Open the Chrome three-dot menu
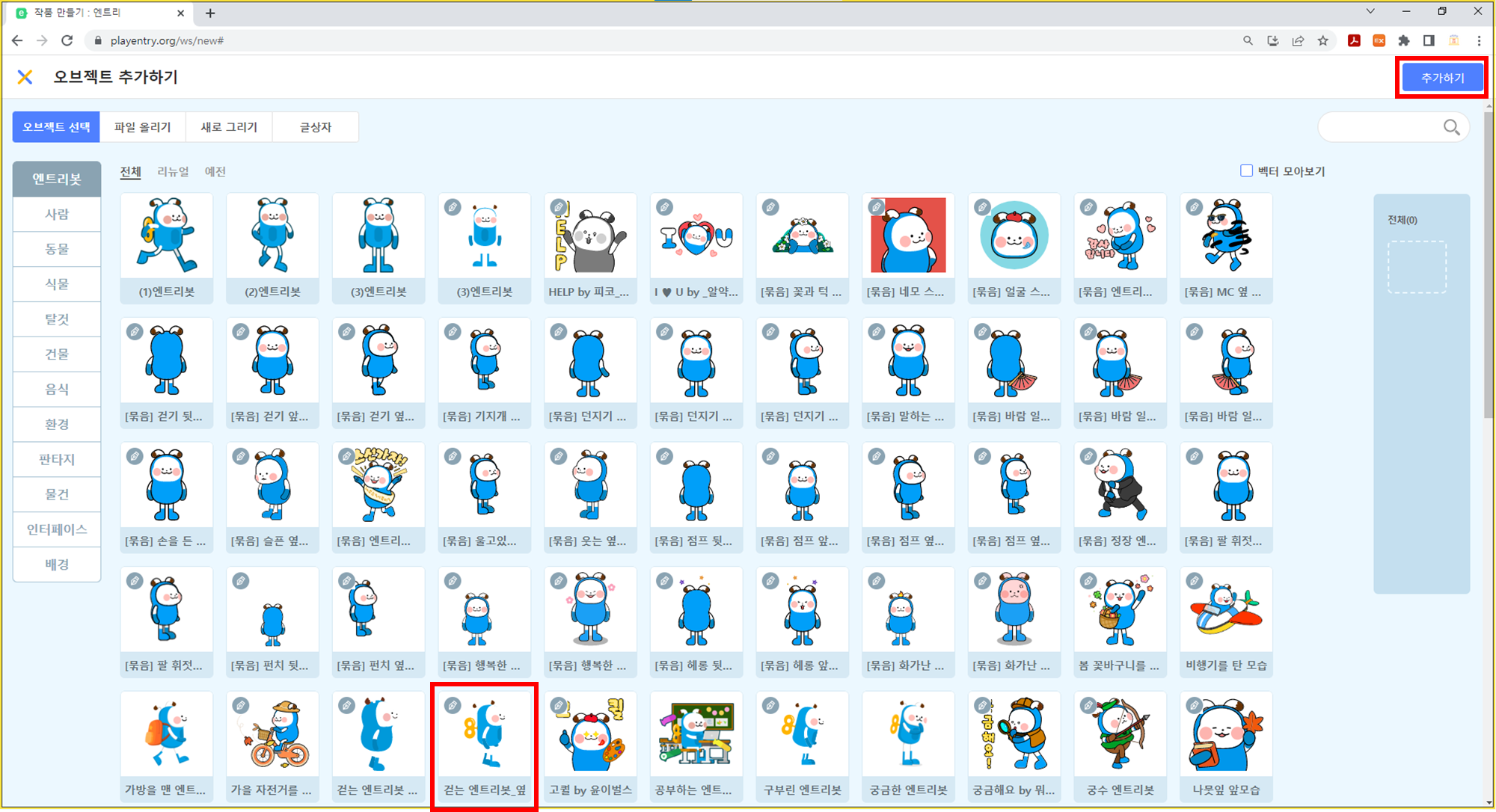The width and height of the screenshot is (1496, 812). click(1479, 40)
